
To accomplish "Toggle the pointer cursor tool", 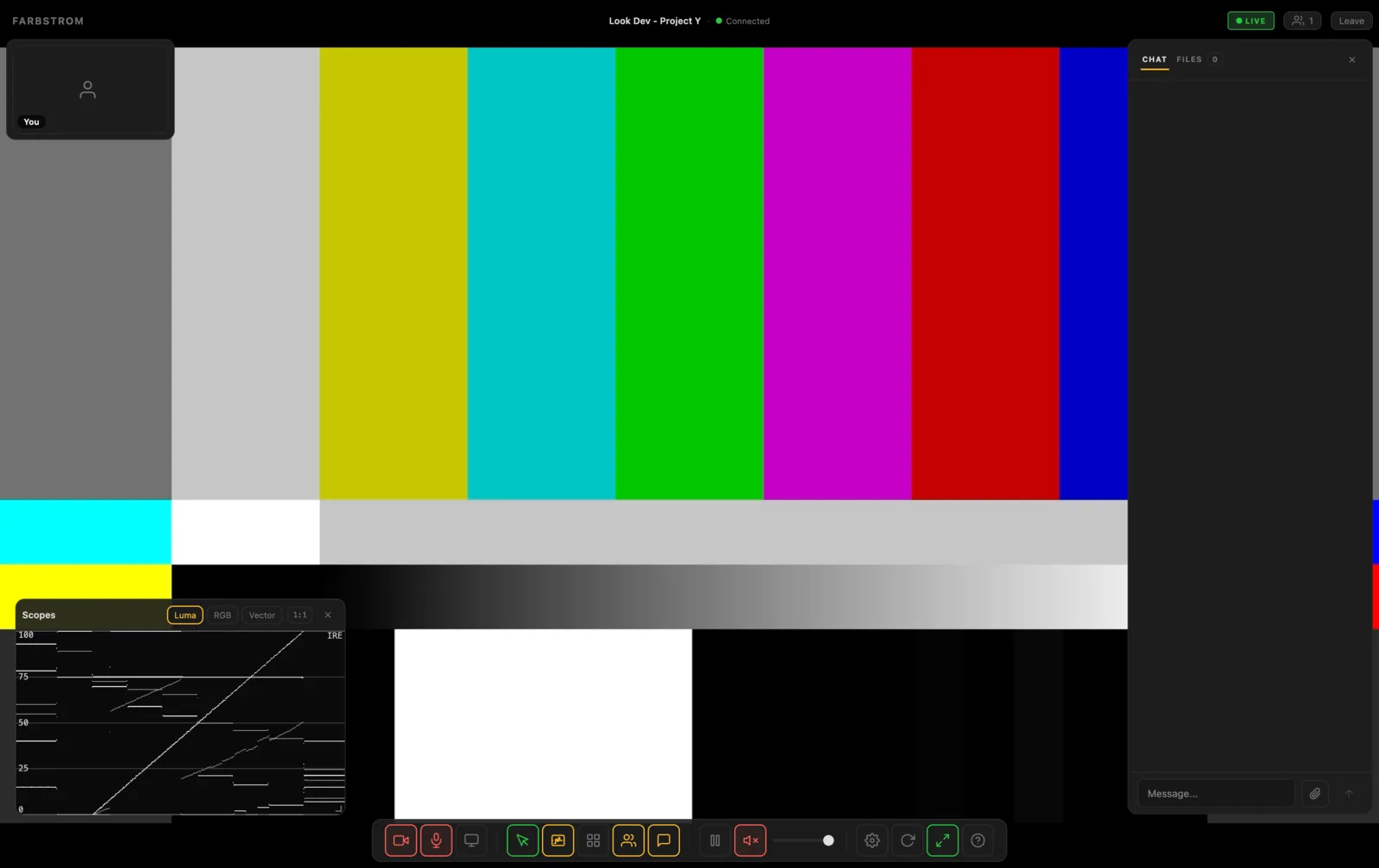I will click(x=522, y=840).
